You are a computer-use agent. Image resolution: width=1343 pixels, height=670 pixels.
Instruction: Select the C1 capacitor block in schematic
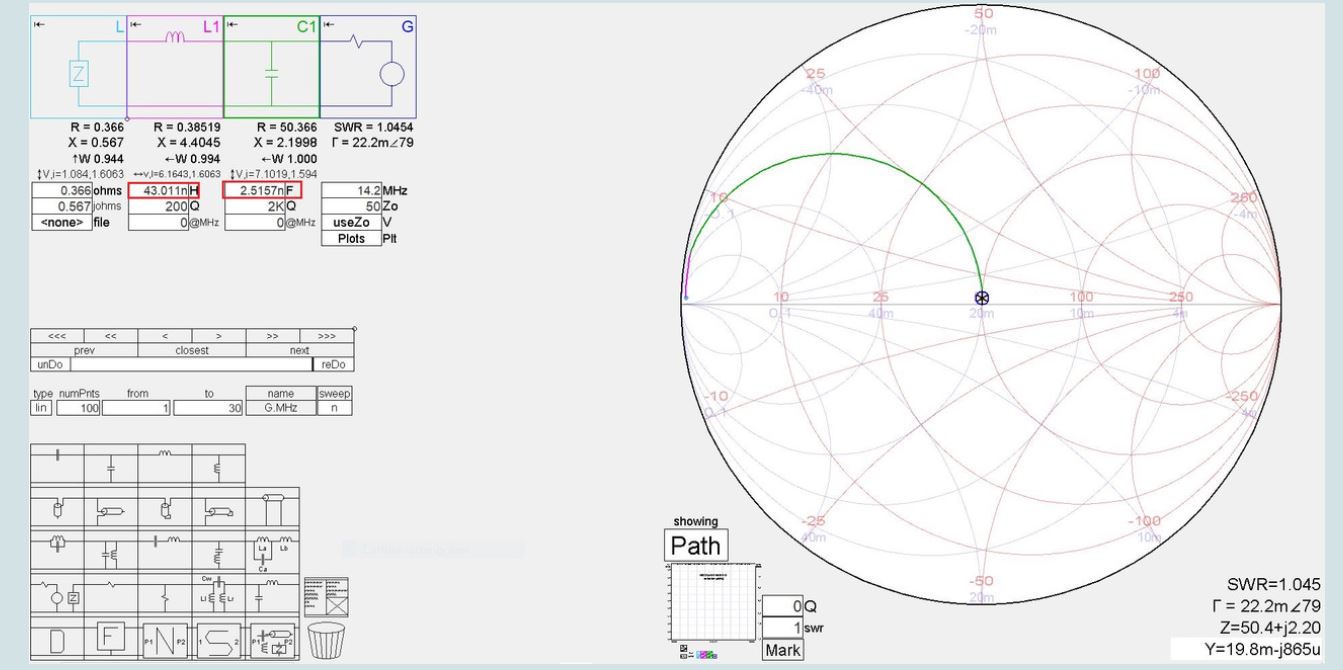point(271,68)
